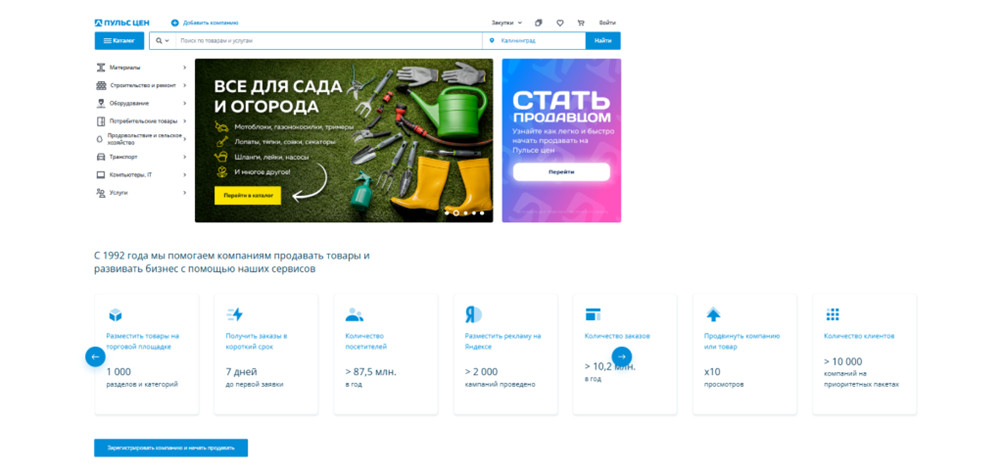Click the Разместить товары на торговой площадке link
1003x475 pixels.
point(143,341)
